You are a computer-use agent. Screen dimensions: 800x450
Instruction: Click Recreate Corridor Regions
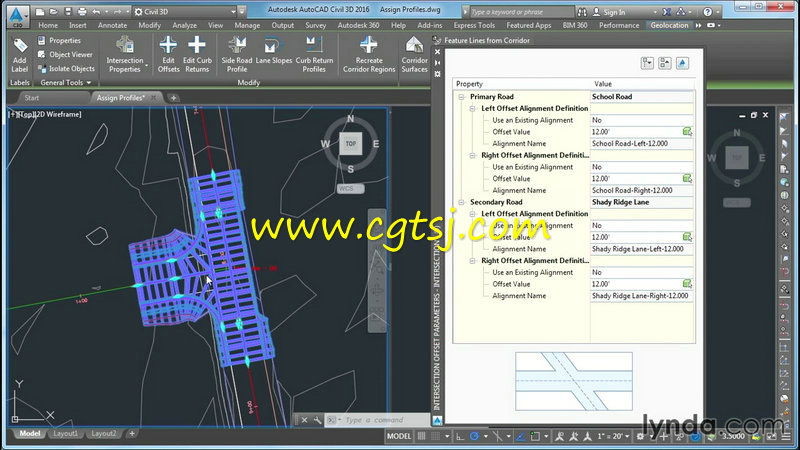coord(369,55)
